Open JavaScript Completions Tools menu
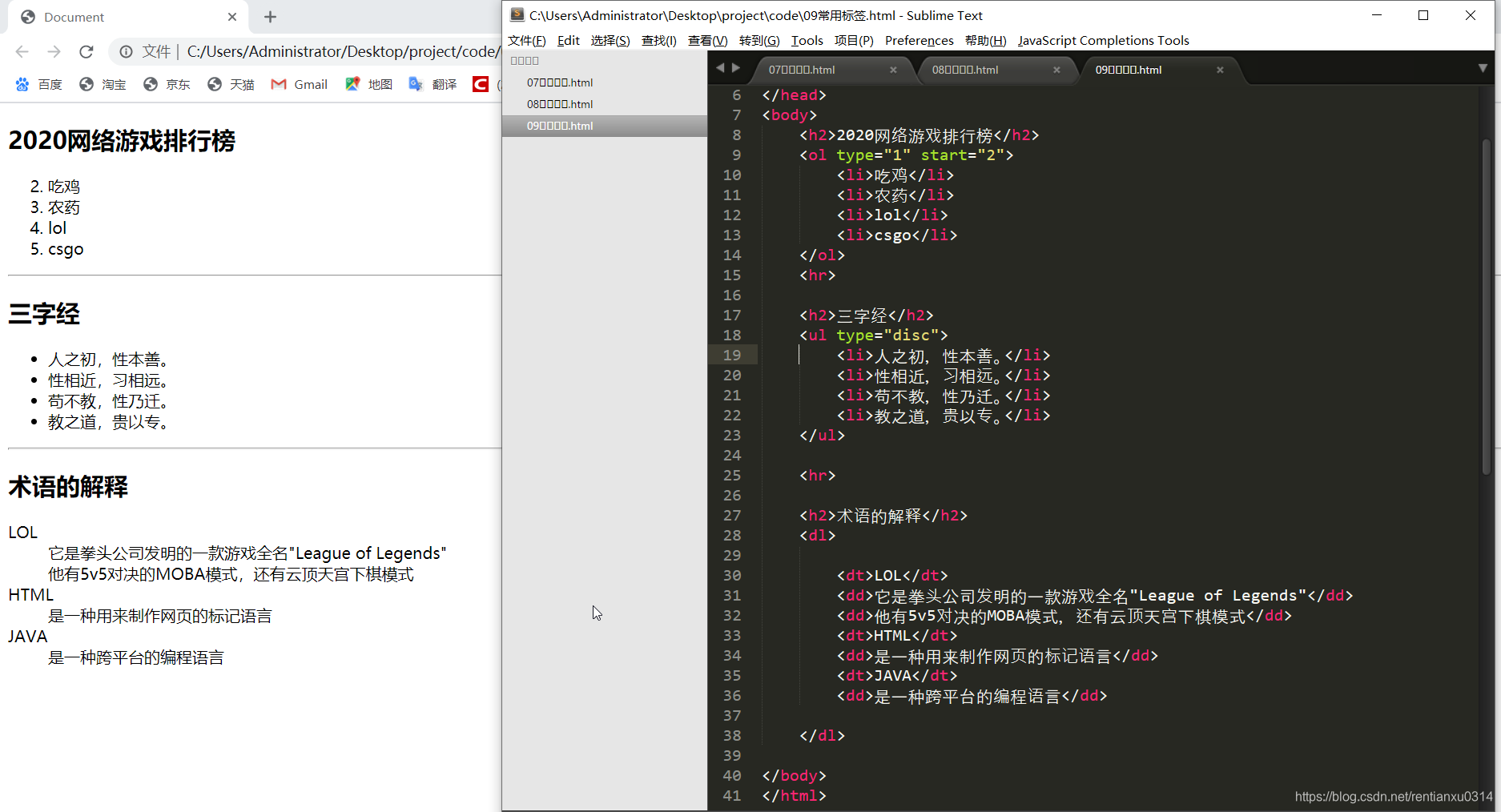Image resolution: width=1501 pixels, height=812 pixels. pyautogui.click(x=1103, y=41)
